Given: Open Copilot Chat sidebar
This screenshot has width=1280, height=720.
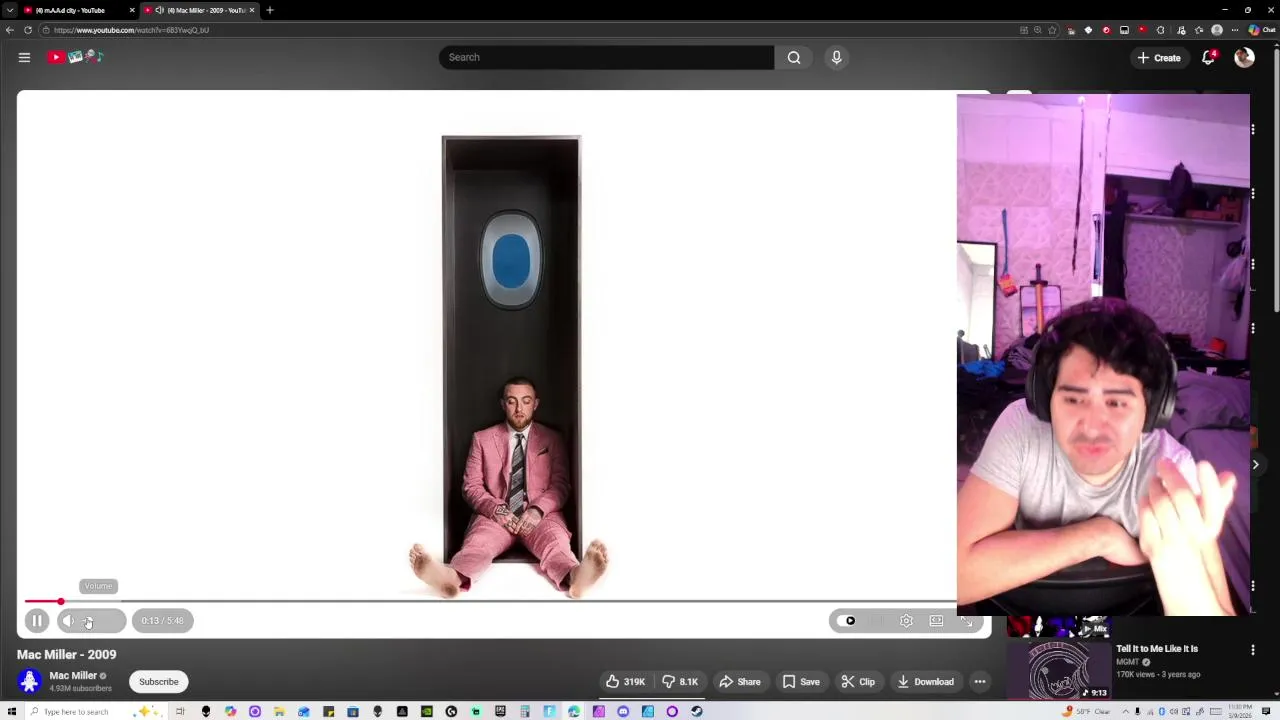Looking at the screenshot, I should [x=1260, y=30].
